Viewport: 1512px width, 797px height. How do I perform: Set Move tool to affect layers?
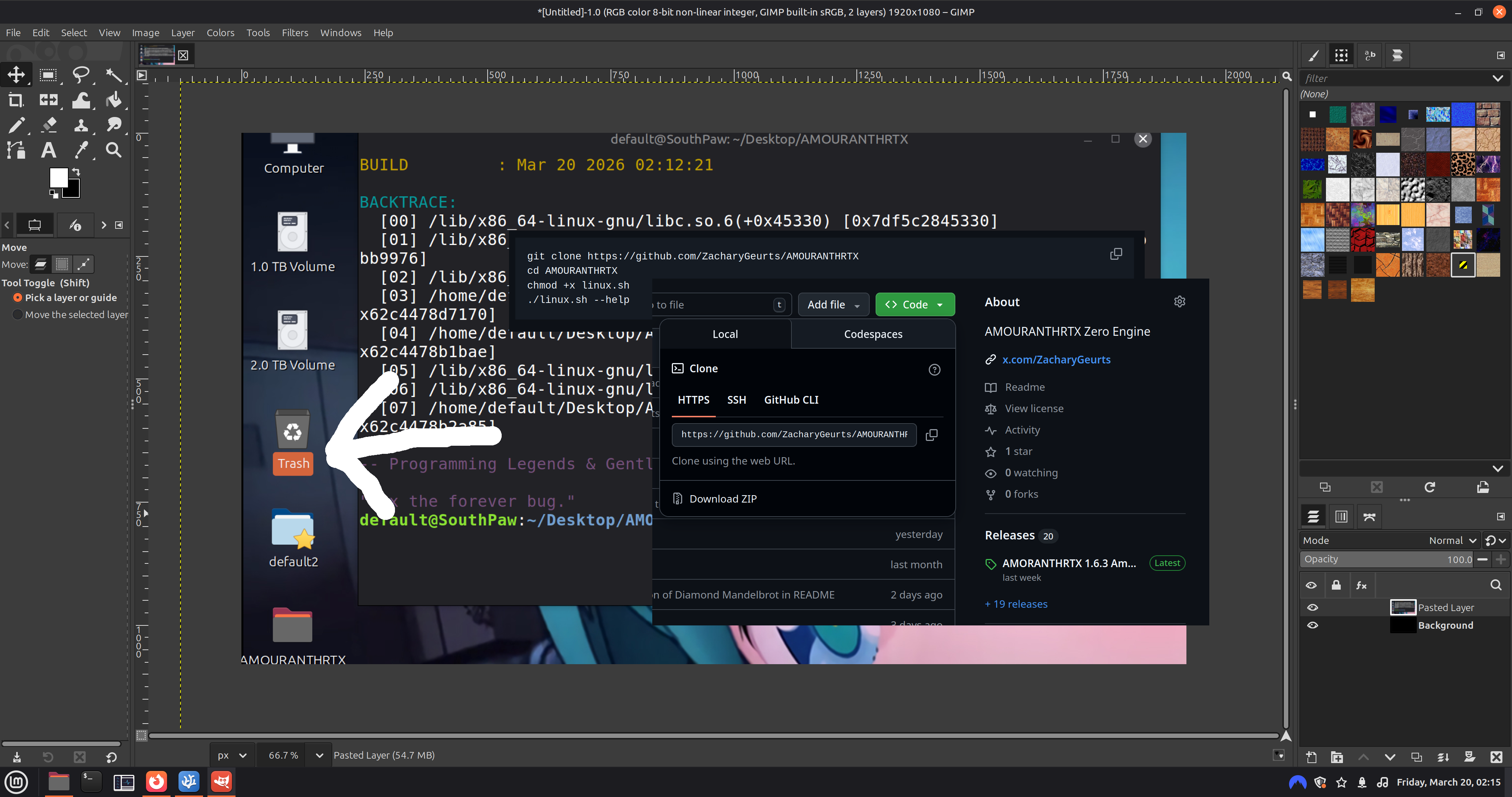41,264
